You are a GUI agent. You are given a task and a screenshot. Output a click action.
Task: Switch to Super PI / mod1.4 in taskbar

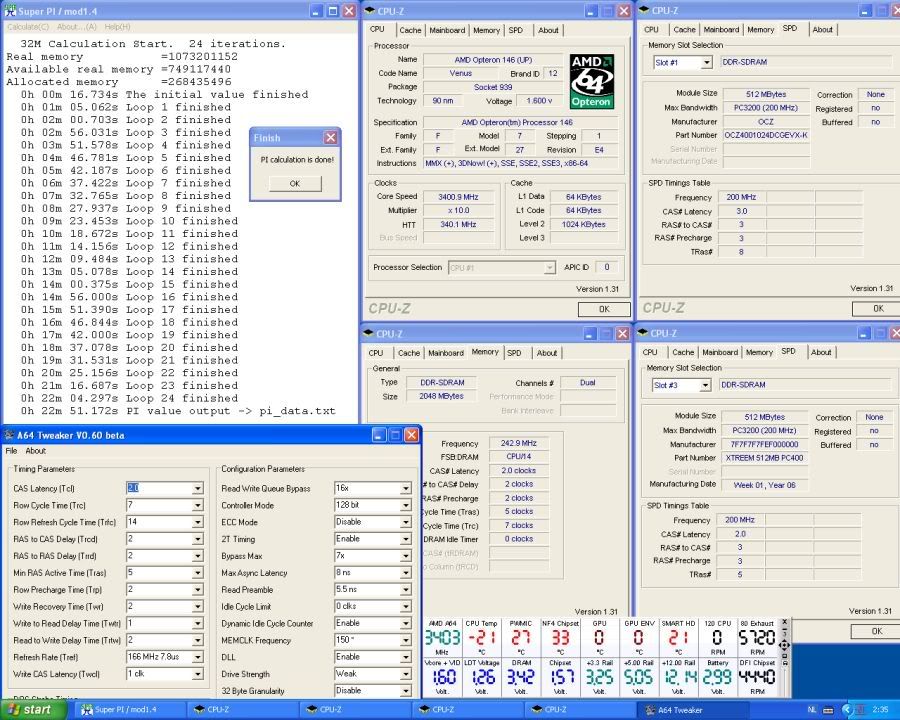(x=128, y=710)
